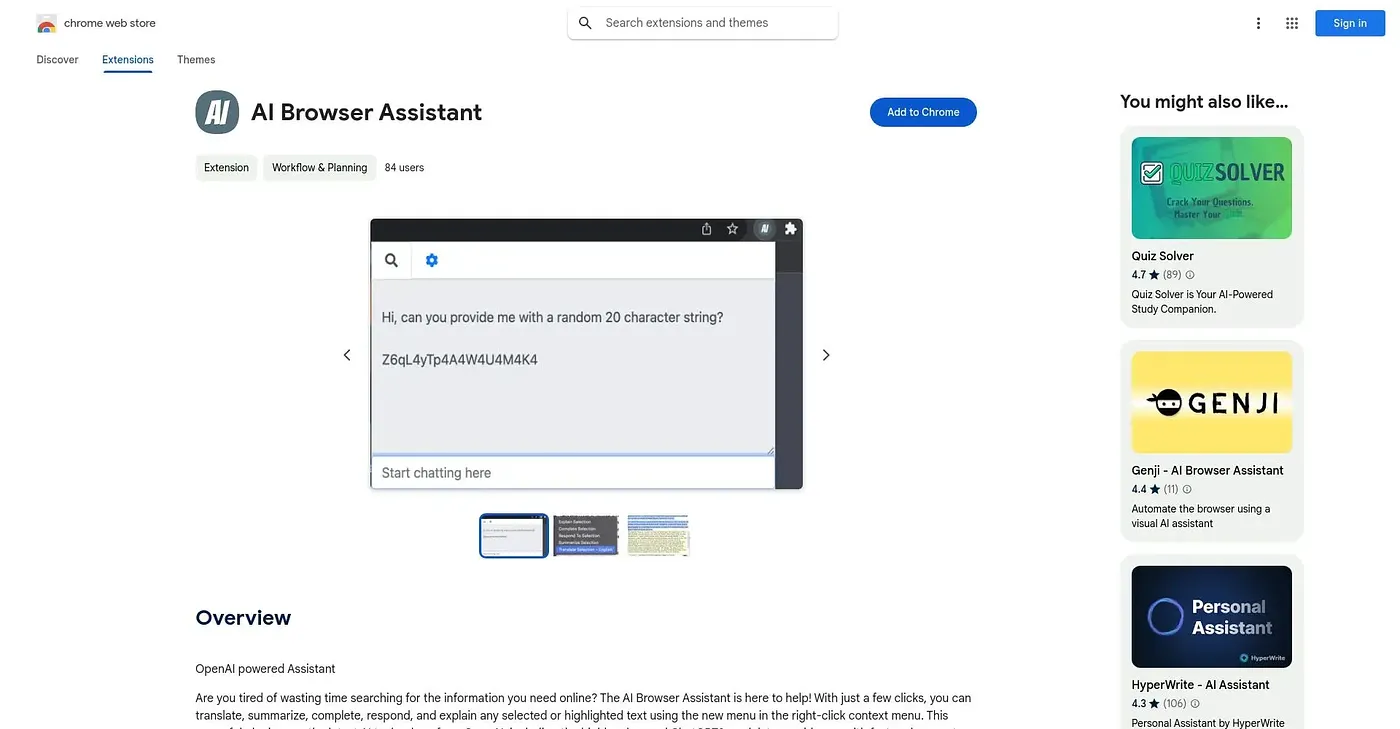Click the "OpenAI powered Assistant" text
This screenshot has width=1400, height=729.
tap(265, 669)
